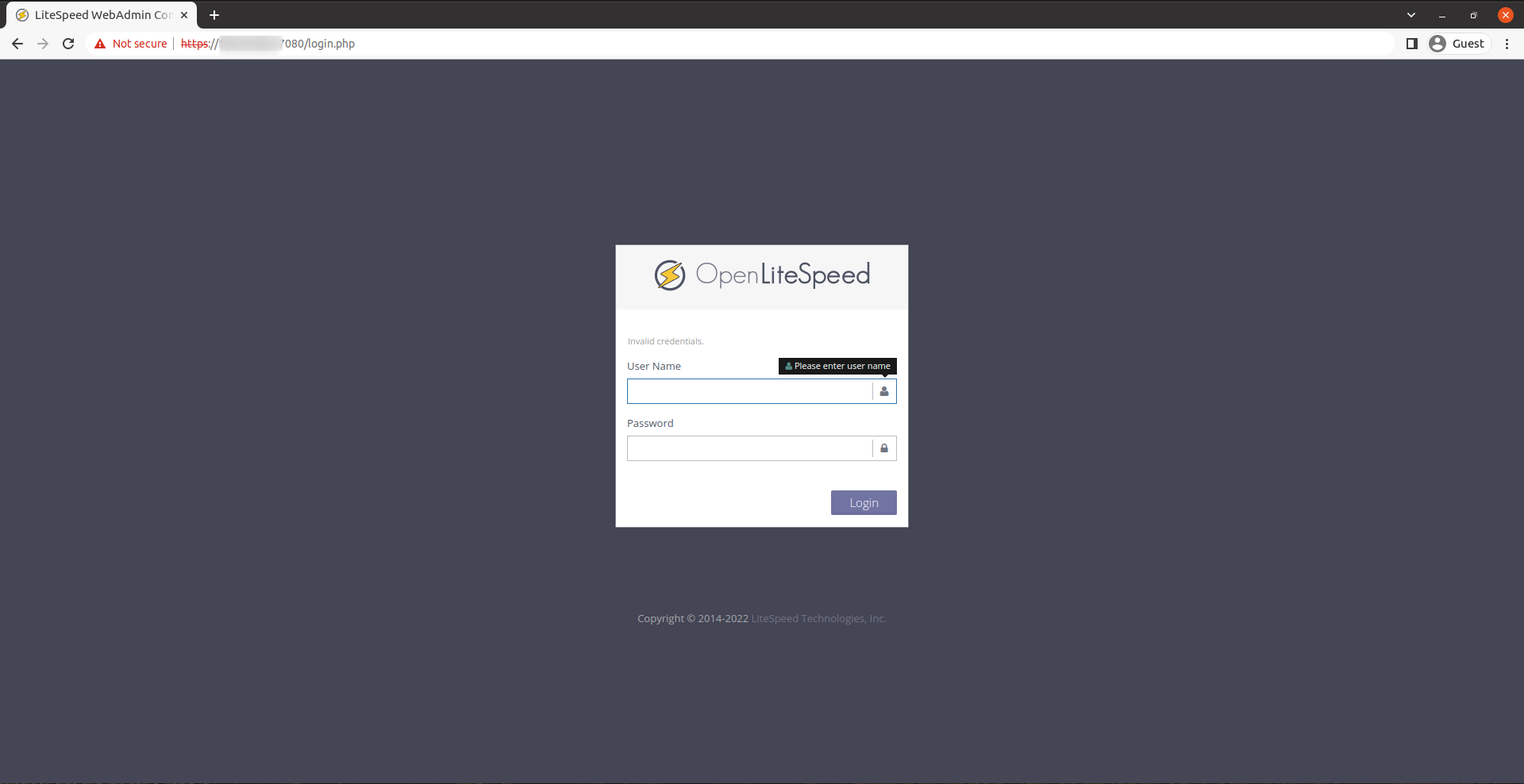Close the browser window
This screenshot has width=1524, height=784.
[1506, 15]
